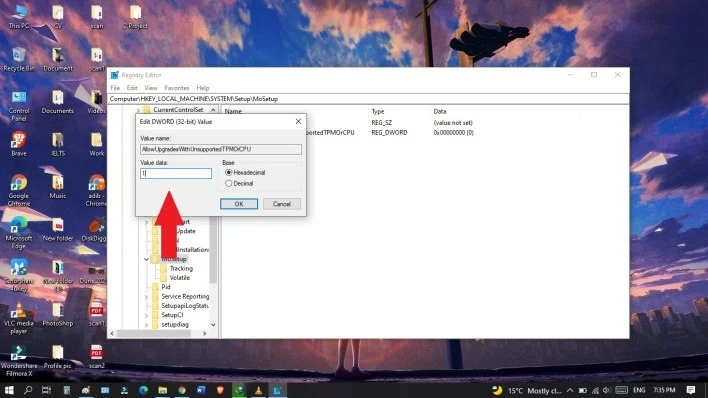The height and width of the screenshot is (398, 708).
Task: Click the tree pane horizontal scrollbar thumb
Action: [x=154, y=333]
